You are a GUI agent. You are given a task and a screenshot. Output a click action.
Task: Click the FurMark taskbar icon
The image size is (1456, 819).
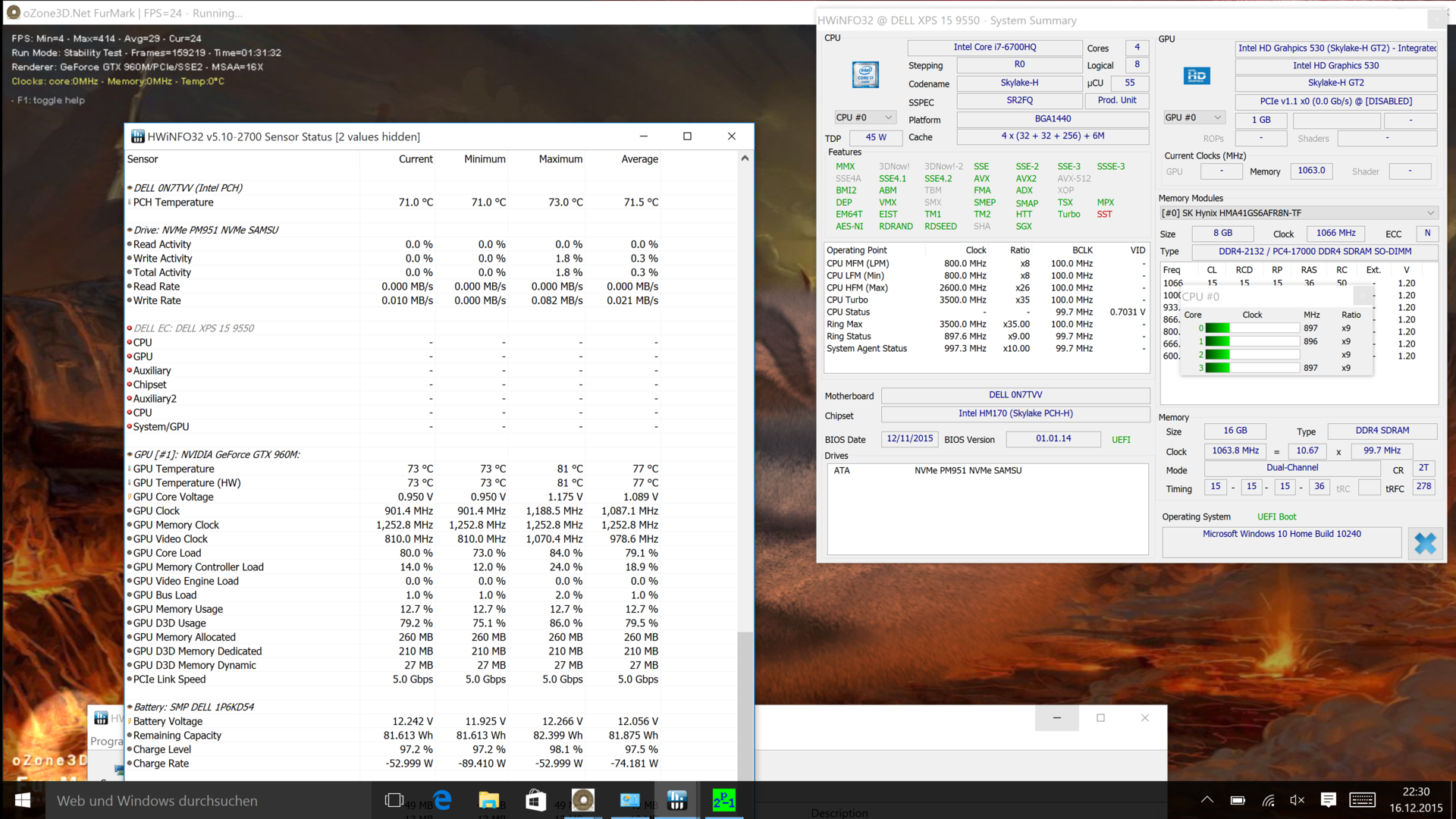(582, 800)
